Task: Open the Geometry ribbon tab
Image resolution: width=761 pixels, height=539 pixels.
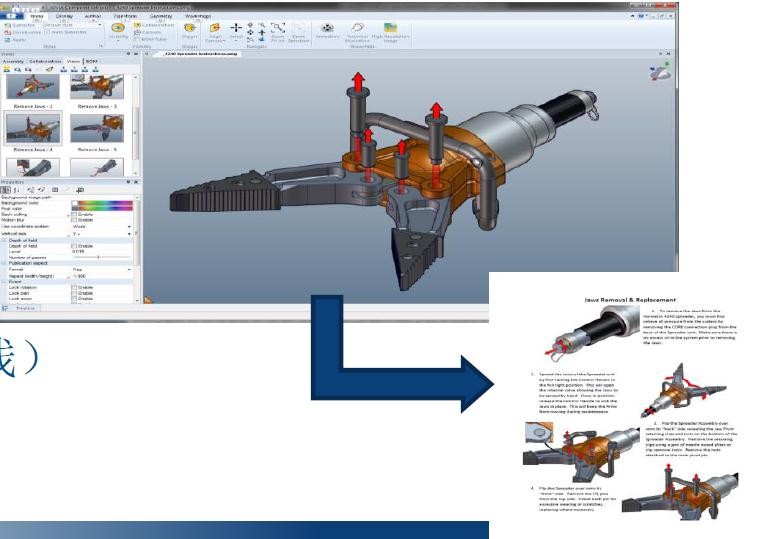Action: (161, 16)
